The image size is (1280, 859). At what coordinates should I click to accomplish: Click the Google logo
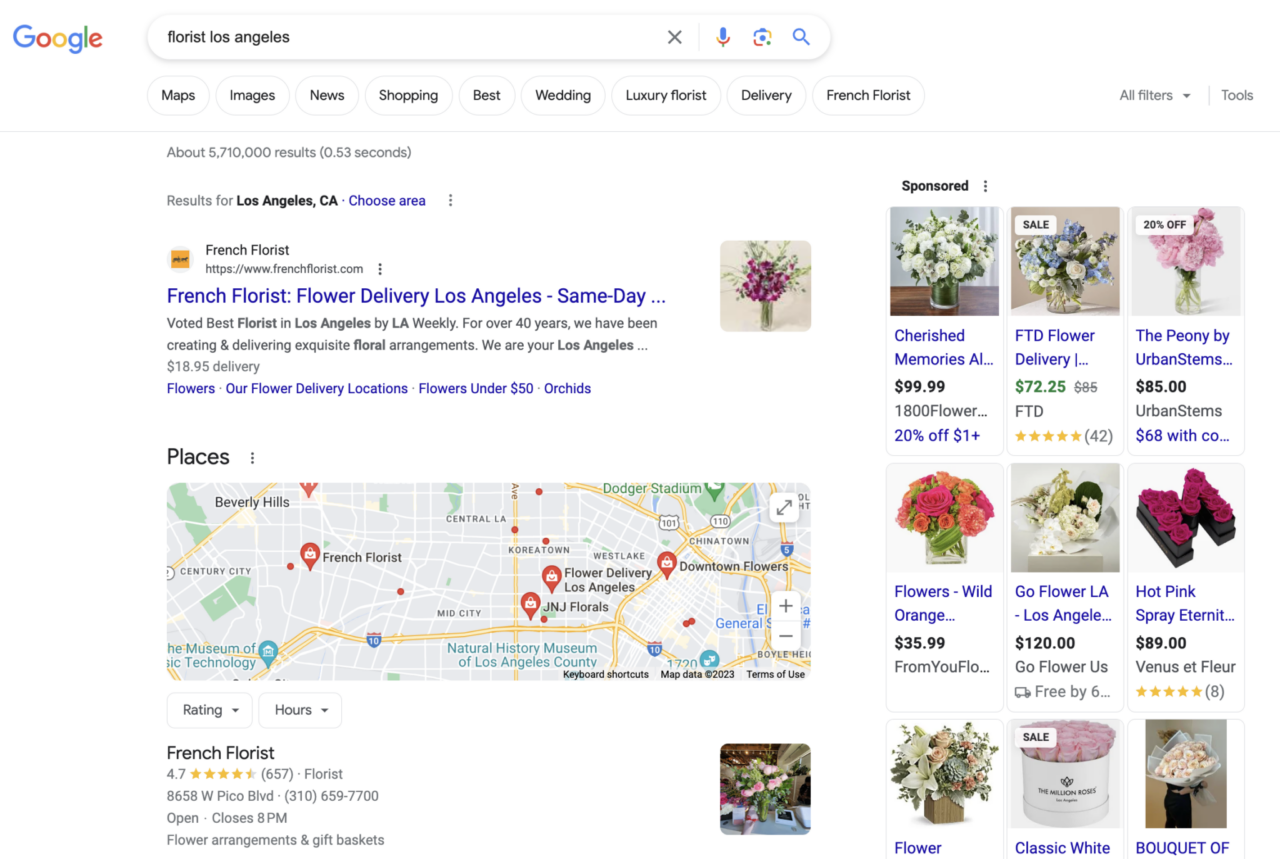pyautogui.click(x=57, y=38)
